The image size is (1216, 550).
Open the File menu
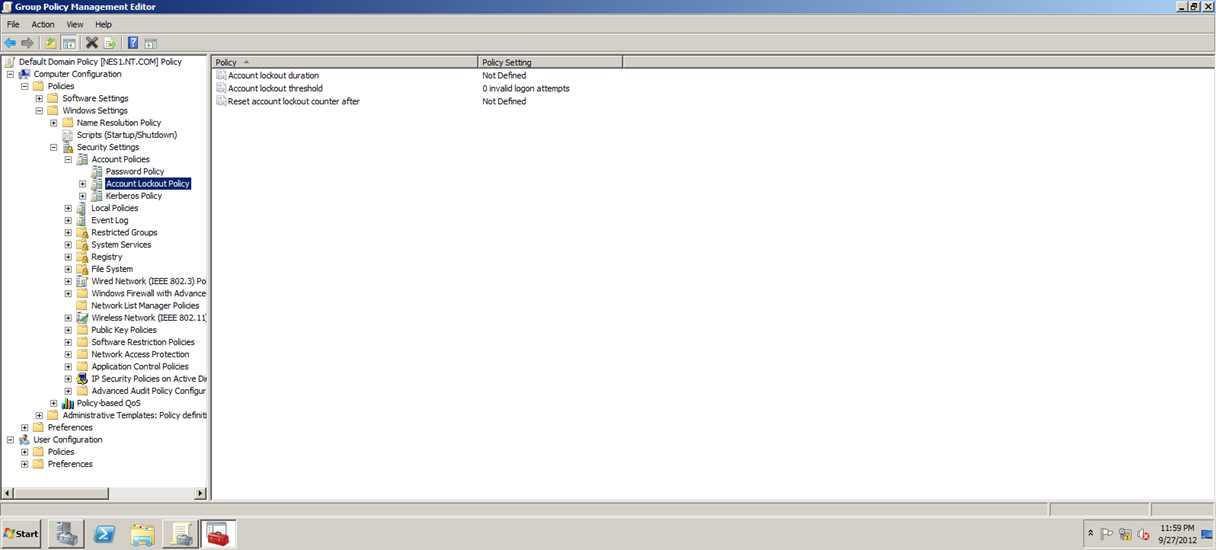point(13,24)
